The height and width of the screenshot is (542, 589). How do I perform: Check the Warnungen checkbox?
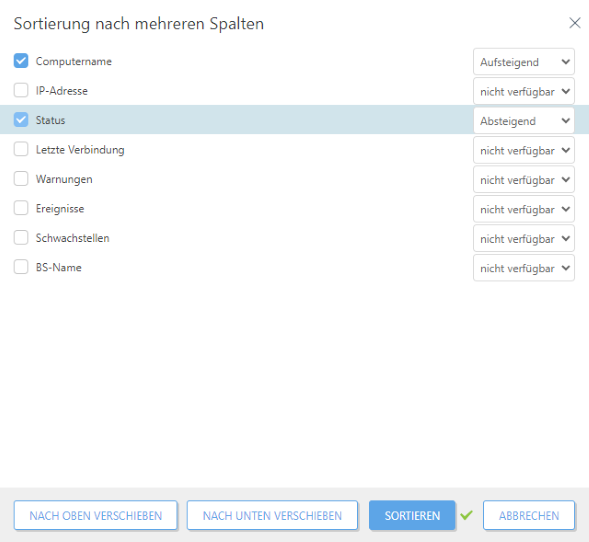[x=21, y=179]
